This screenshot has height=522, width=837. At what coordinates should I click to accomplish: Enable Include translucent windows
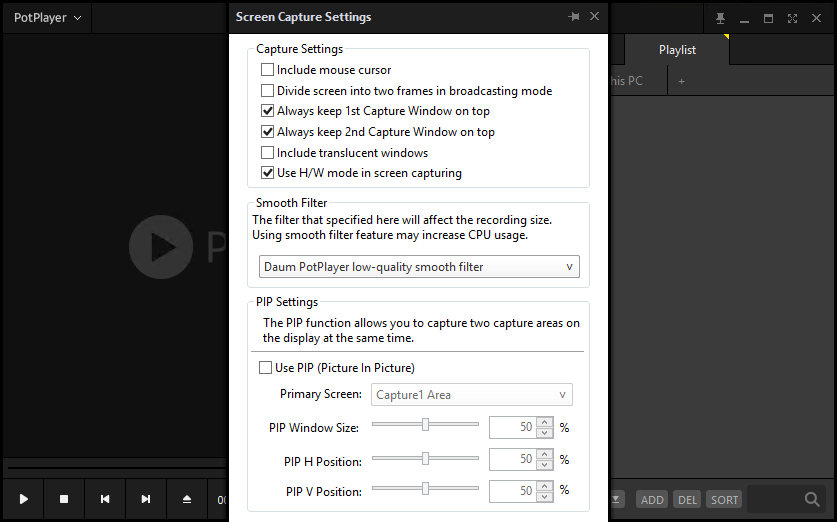point(267,153)
